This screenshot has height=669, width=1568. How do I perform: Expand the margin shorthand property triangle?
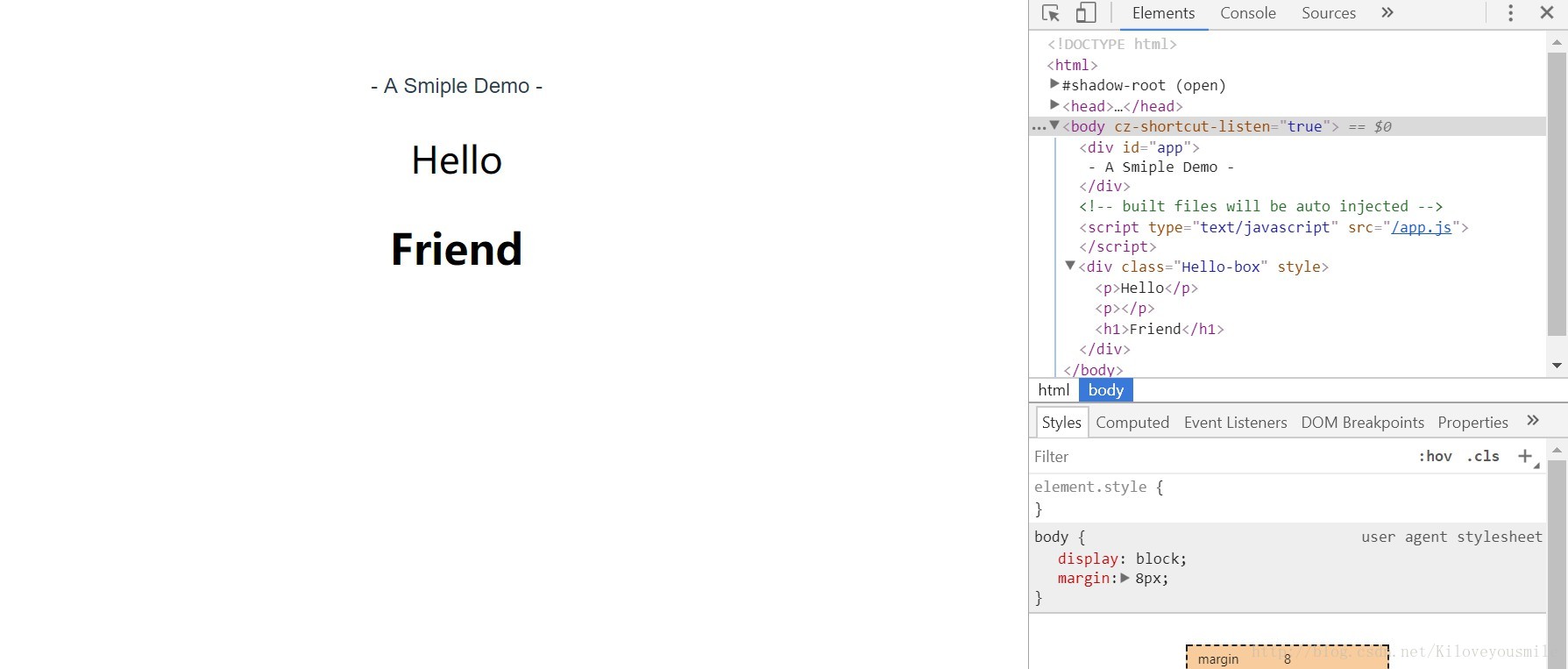tap(1125, 578)
